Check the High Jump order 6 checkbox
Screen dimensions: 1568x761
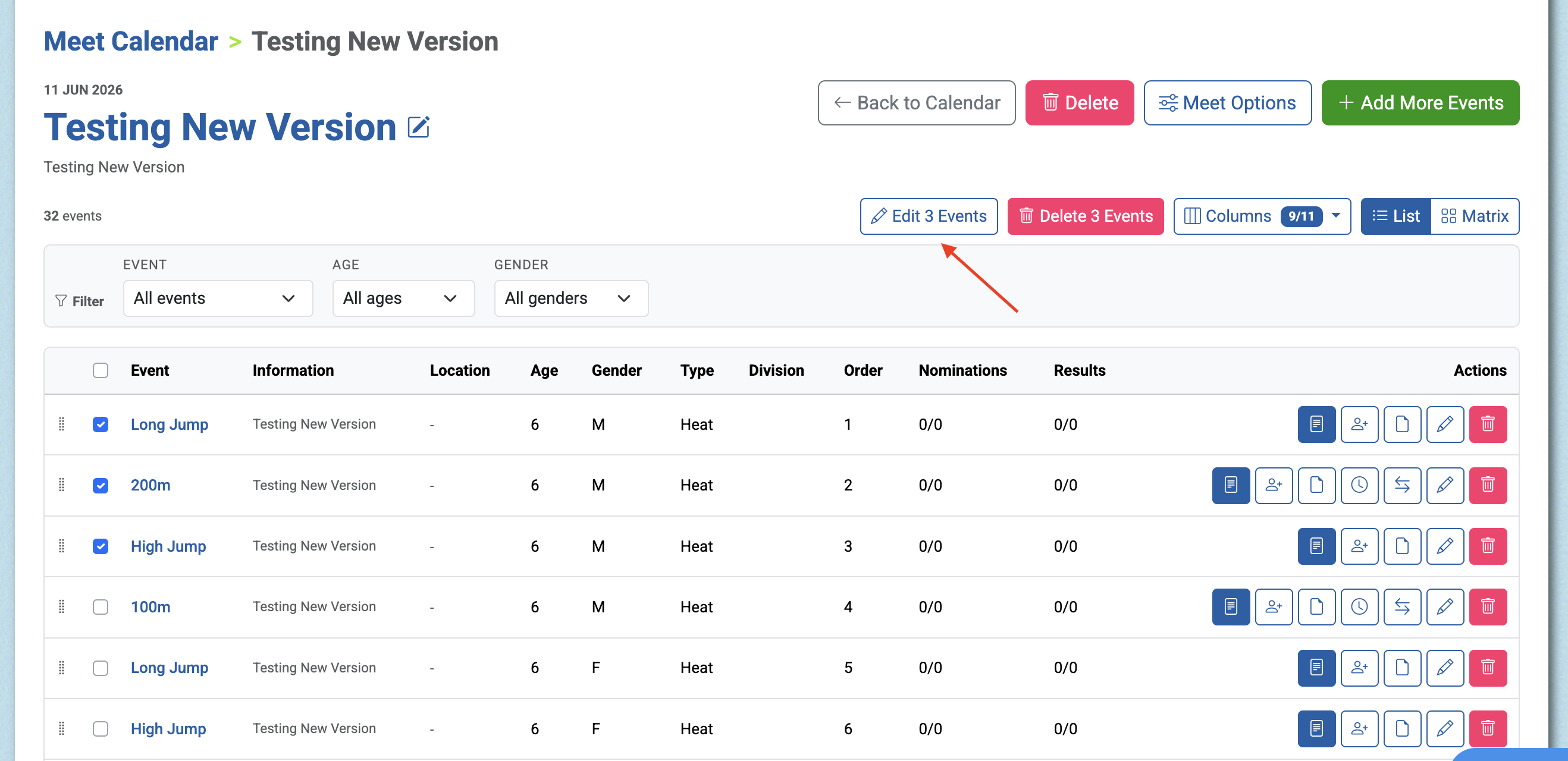[101, 728]
